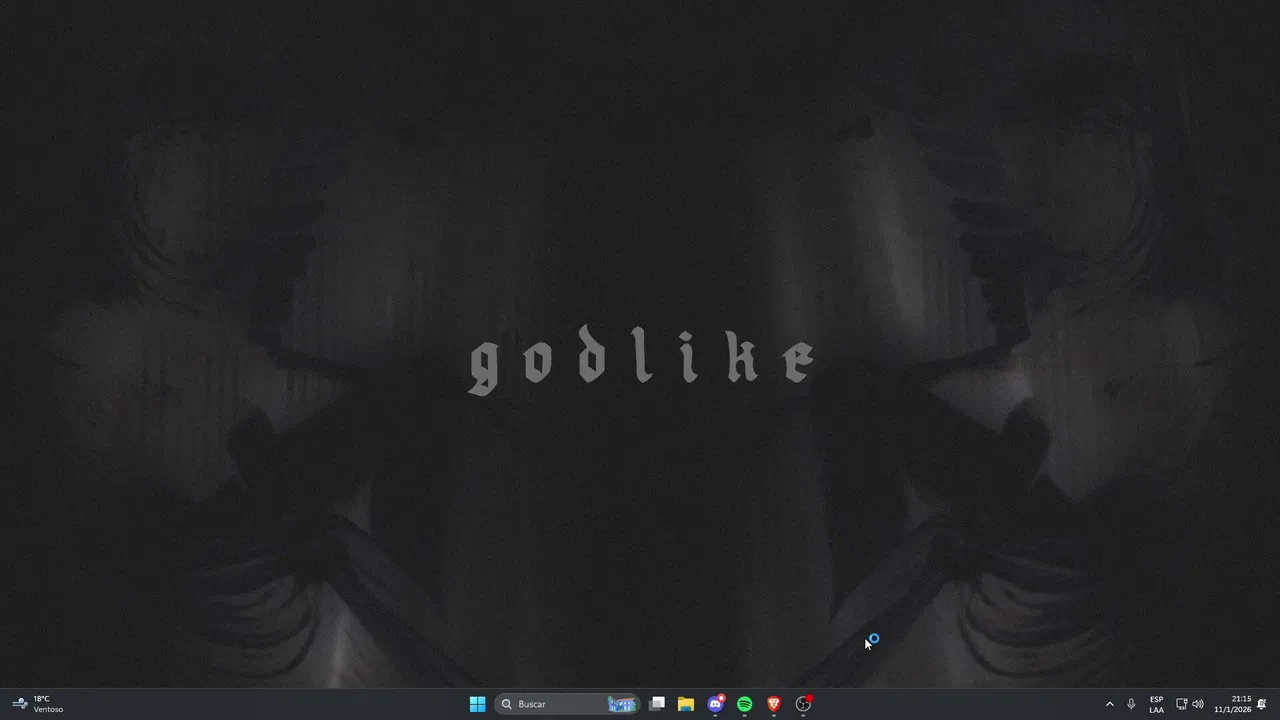Switch the ESP LAA input language
1280x720 pixels.
point(1156,704)
